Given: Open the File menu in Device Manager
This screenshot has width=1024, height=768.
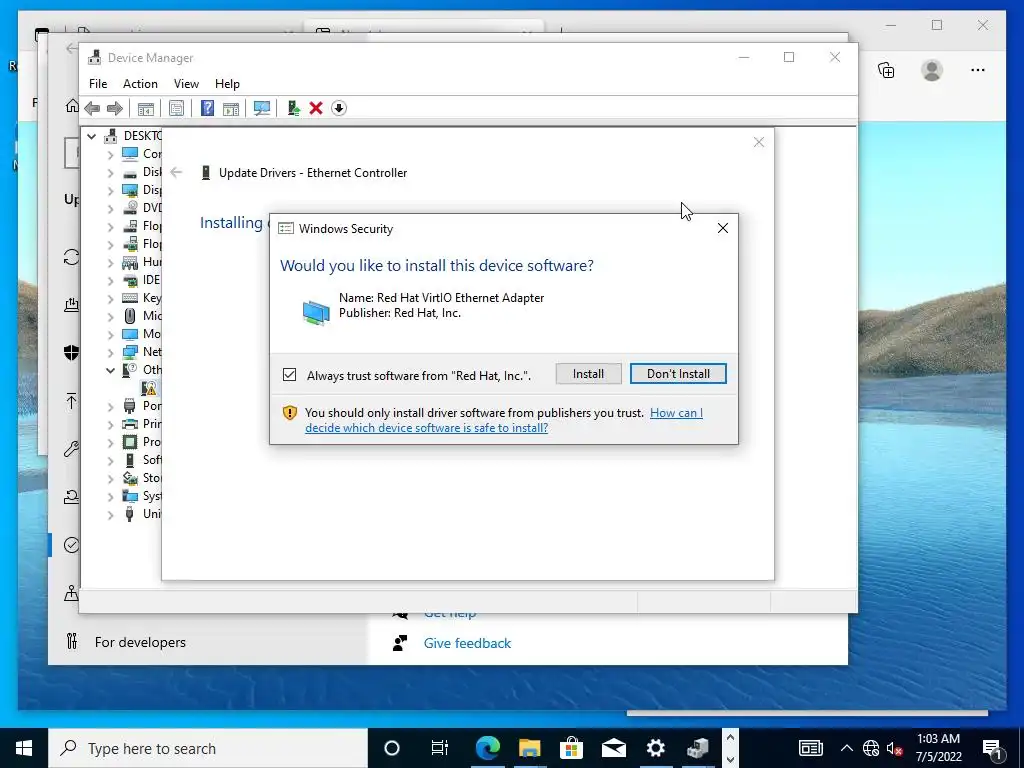Looking at the screenshot, I should coord(98,84).
